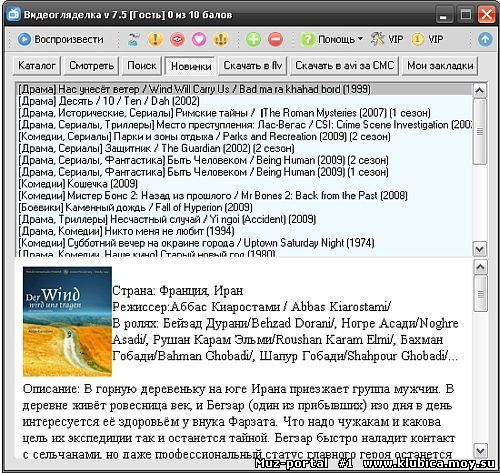Click the Воспроизвести play button

point(60,39)
